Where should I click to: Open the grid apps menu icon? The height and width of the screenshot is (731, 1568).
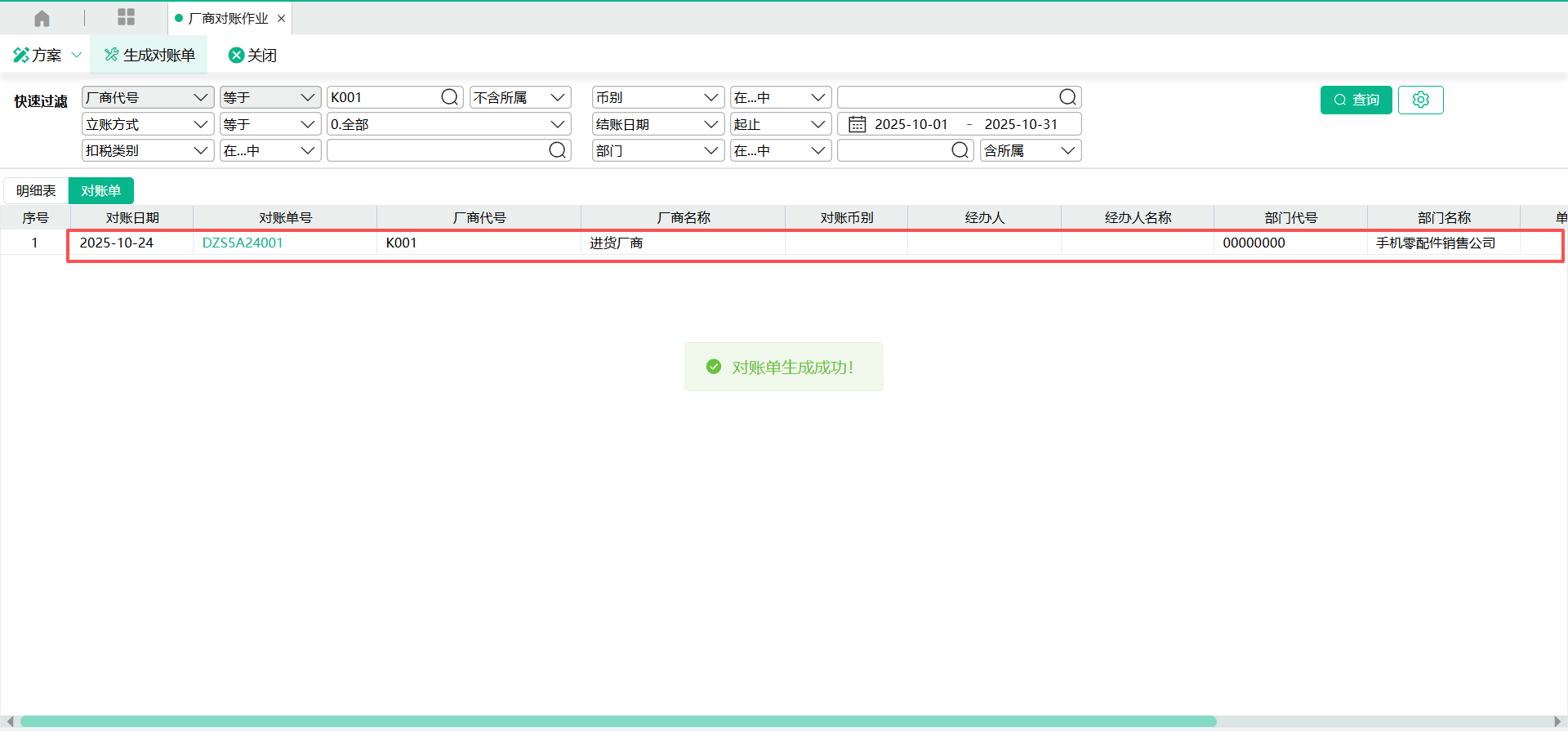coord(126,18)
